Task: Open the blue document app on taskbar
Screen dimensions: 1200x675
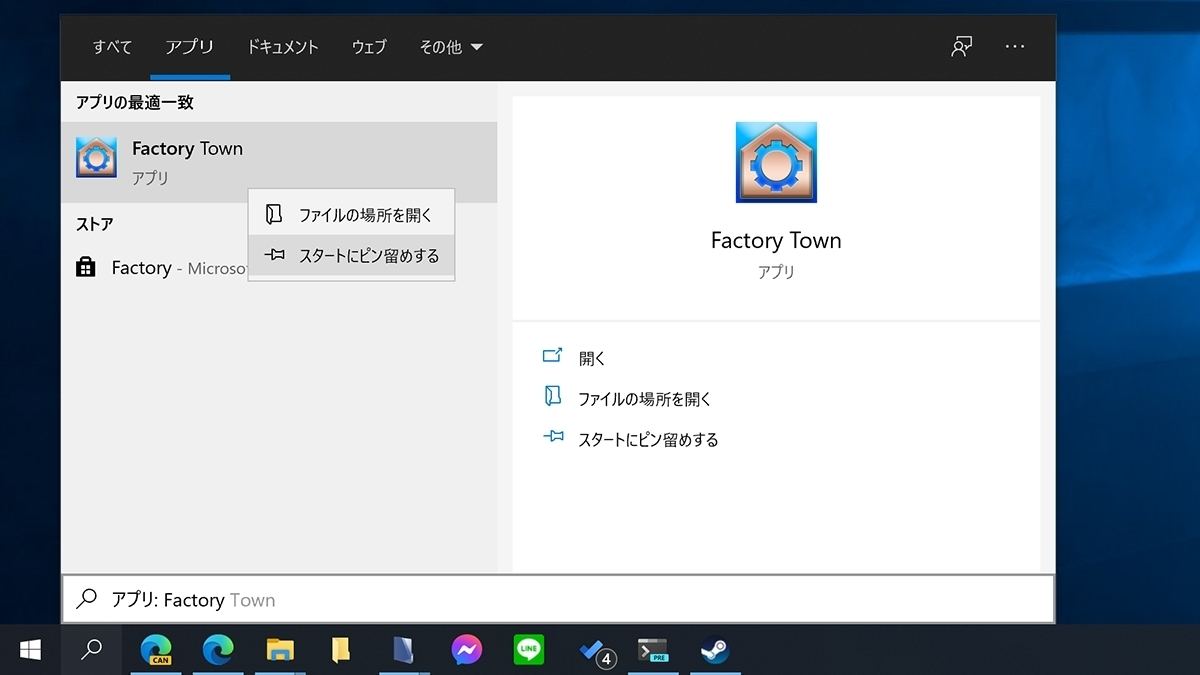Action: (404, 650)
